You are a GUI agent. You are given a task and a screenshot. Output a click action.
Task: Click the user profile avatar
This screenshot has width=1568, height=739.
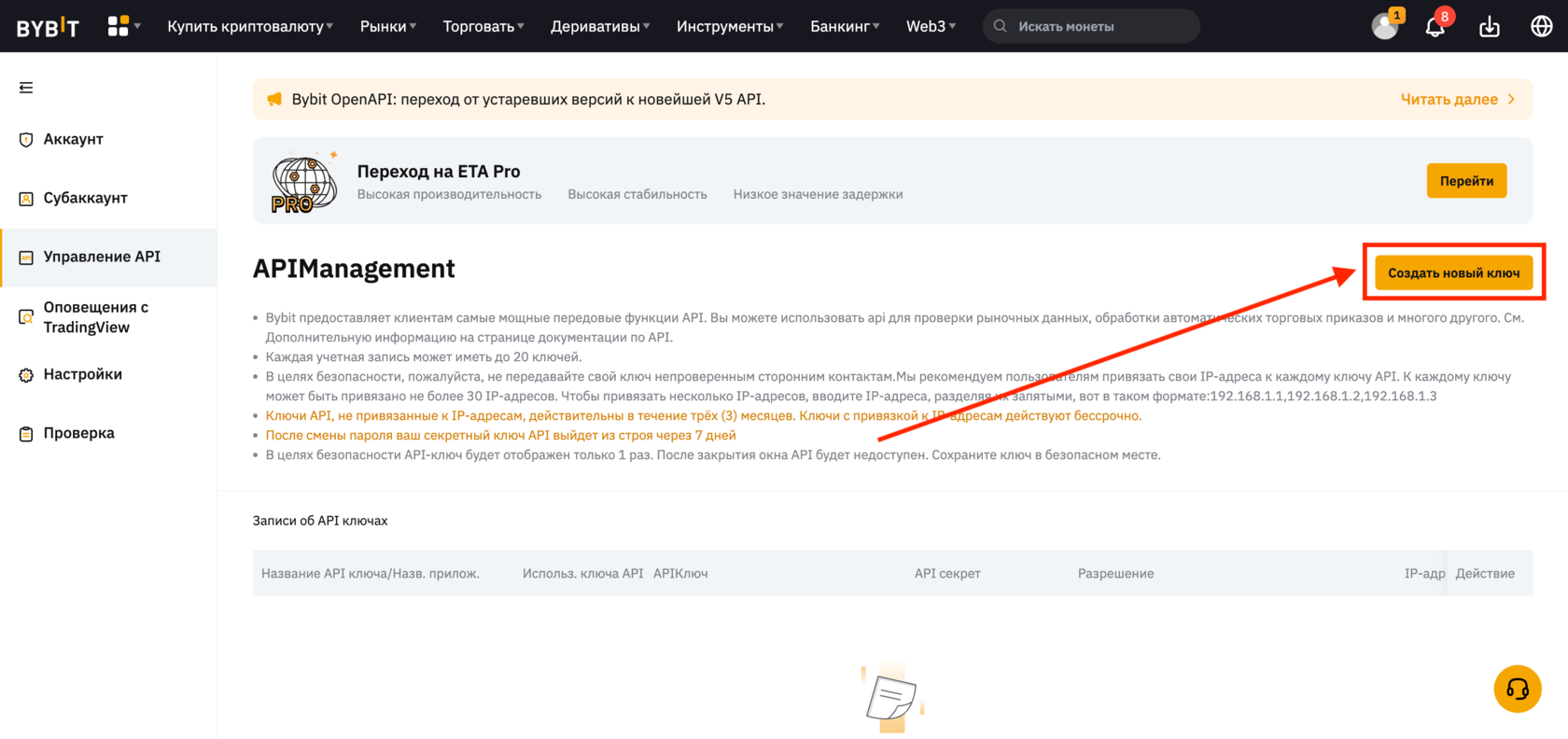1385,26
